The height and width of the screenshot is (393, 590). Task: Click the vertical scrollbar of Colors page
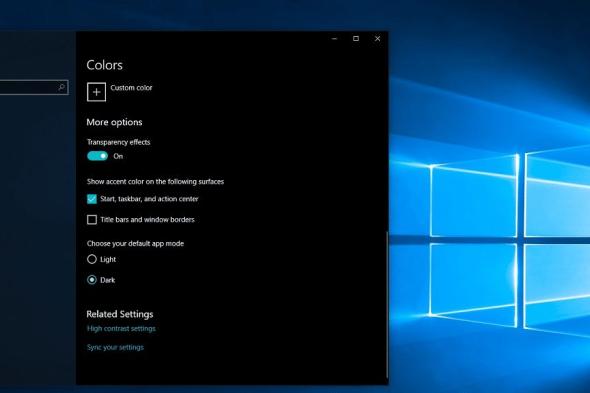click(x=387, y=305)
